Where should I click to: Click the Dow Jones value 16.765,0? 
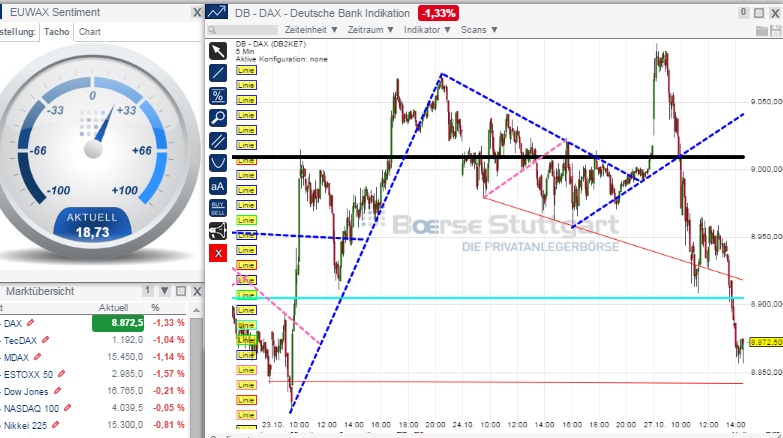[125, 391]
